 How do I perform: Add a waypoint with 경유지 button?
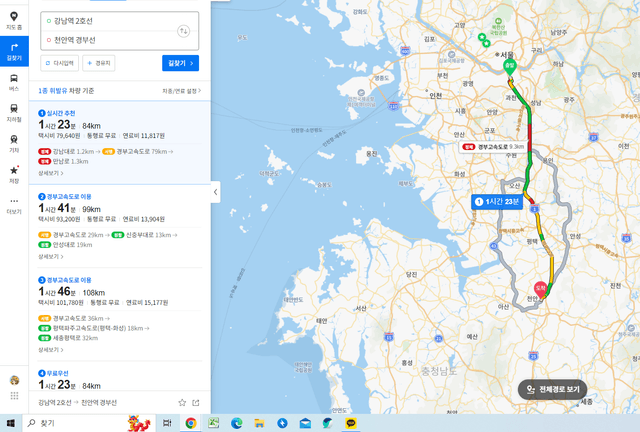click(99, 63)
